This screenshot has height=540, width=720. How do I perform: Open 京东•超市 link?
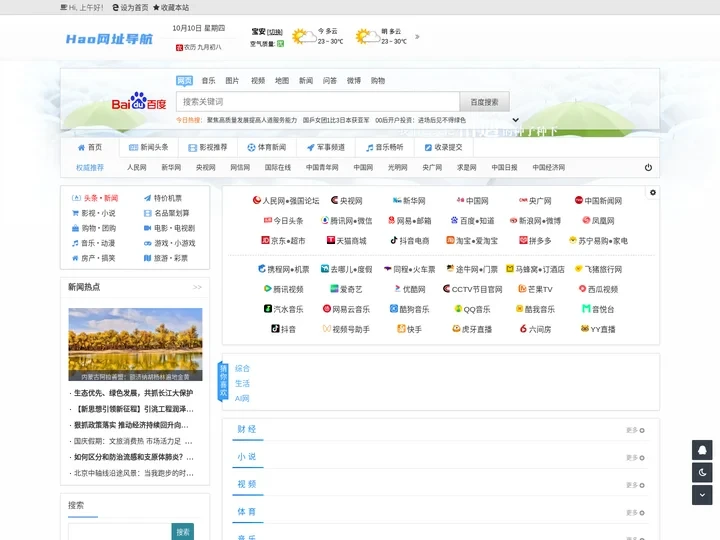pyautogui.click(x=283, y=241)
